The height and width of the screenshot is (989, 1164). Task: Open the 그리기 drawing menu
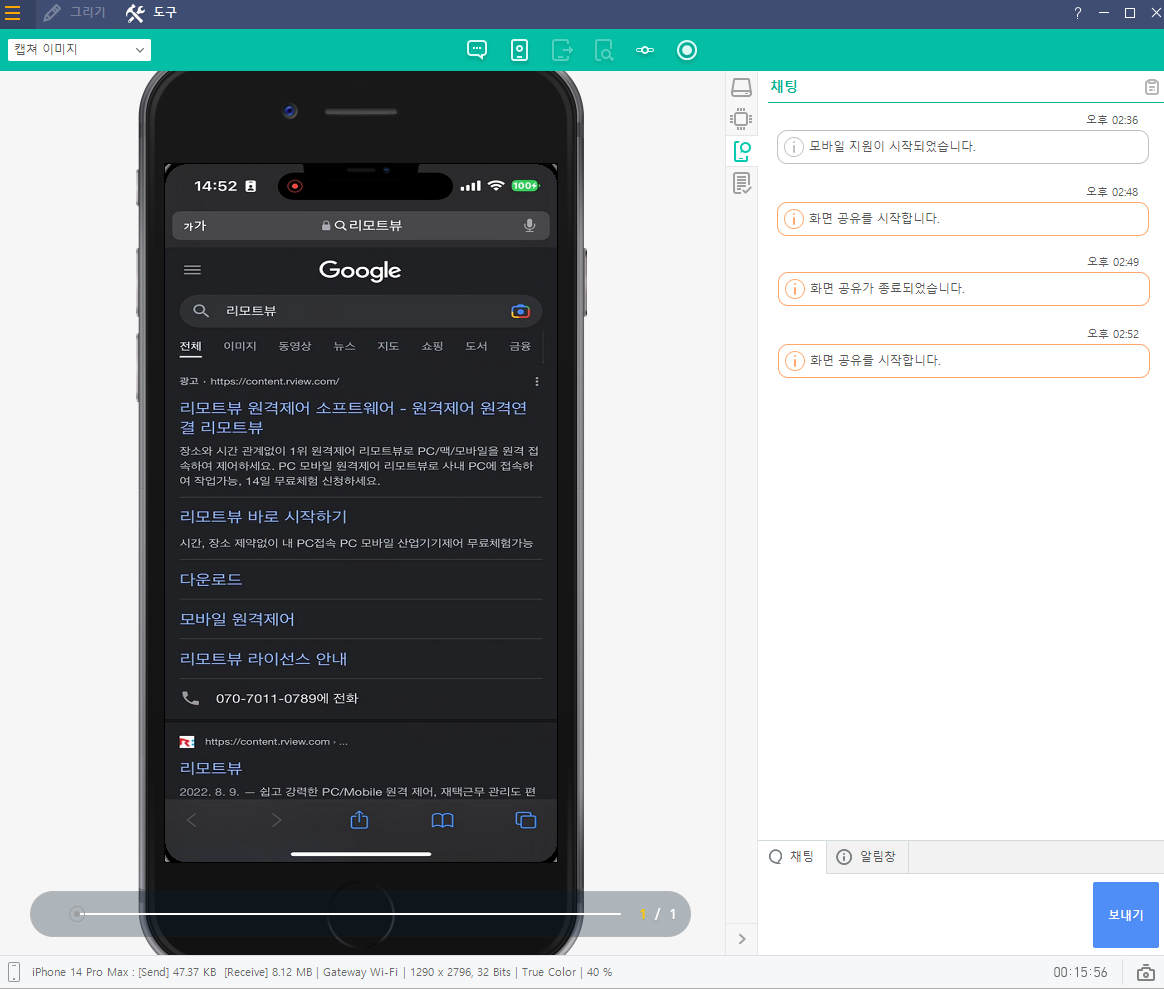click(x=74, y=13)
